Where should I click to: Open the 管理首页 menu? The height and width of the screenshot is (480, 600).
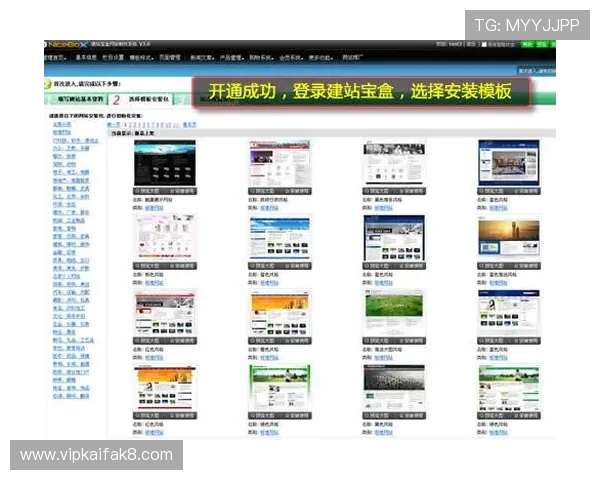click(x=56, y=57)
